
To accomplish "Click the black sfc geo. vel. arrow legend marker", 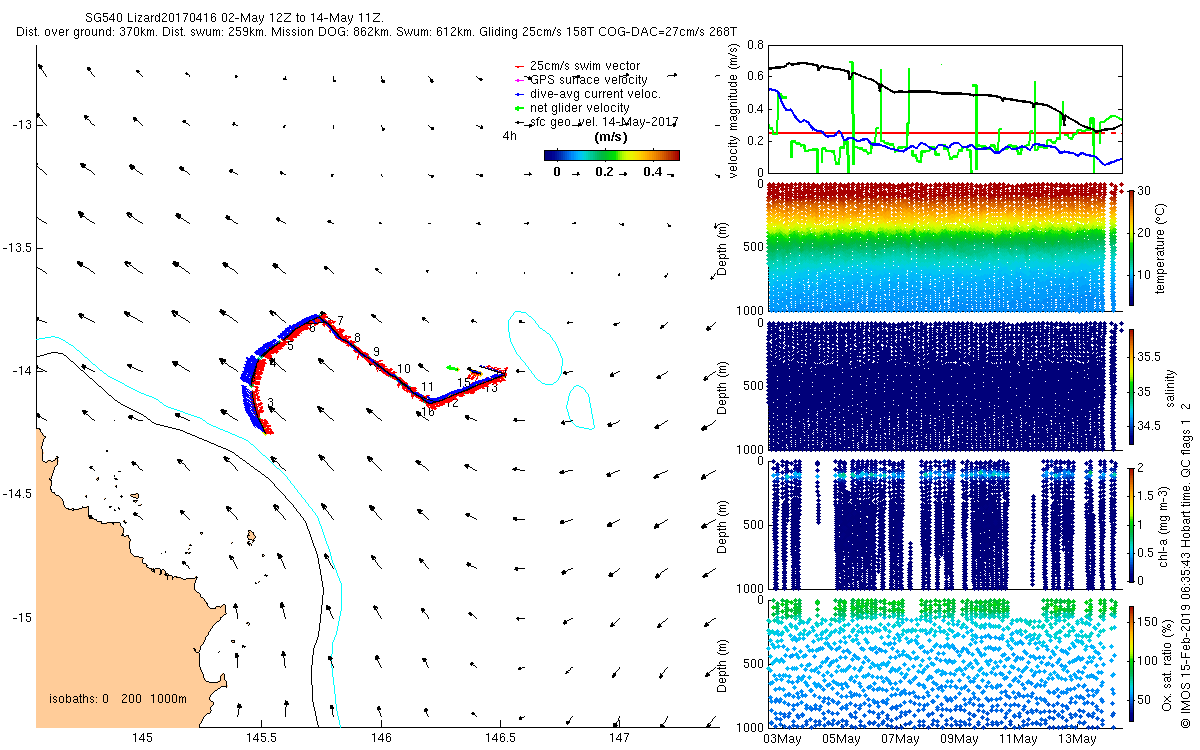I will [x=520, y=122].
